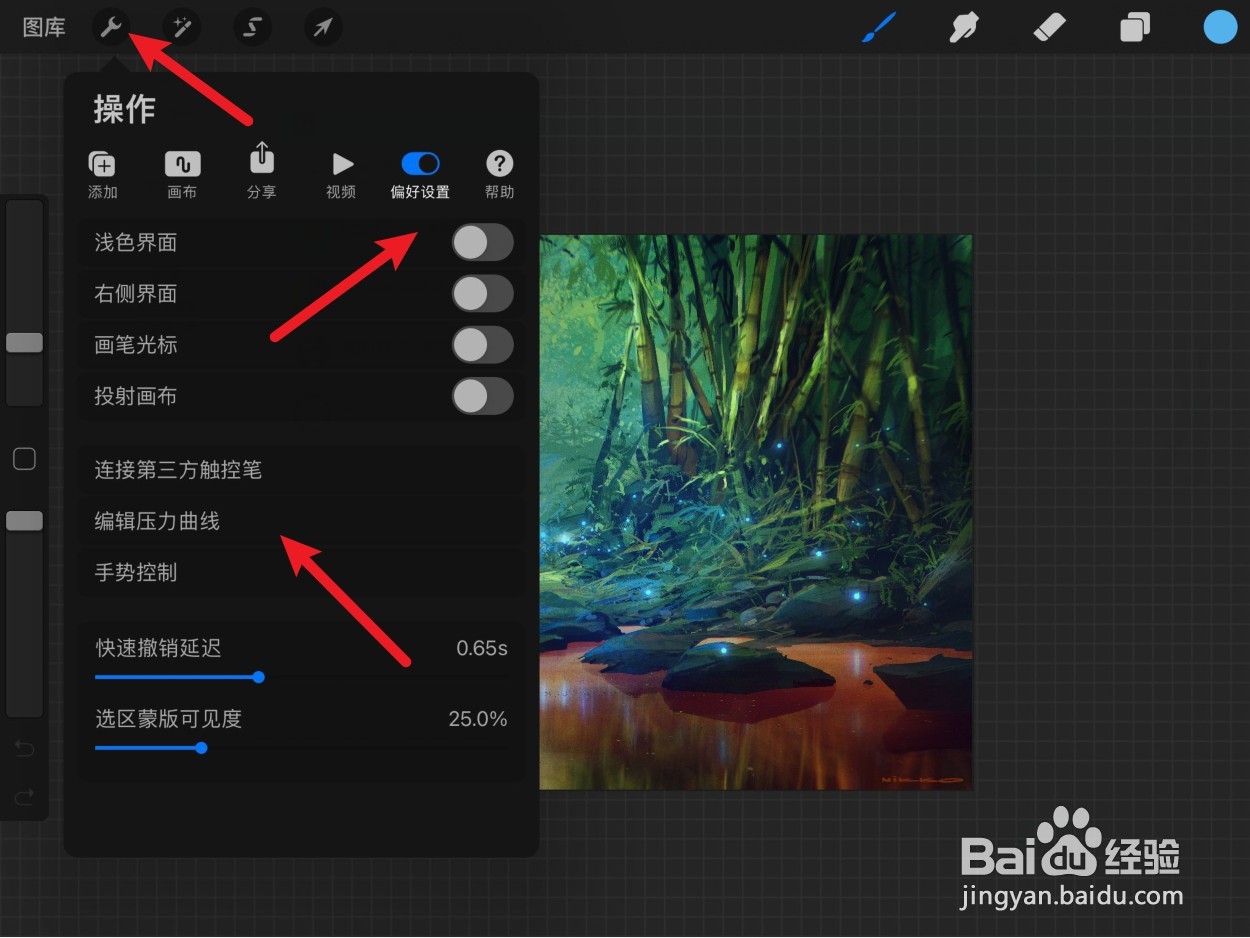Tap the wrench Actions icon
The image size is (1250, 938).
point(111,27)
